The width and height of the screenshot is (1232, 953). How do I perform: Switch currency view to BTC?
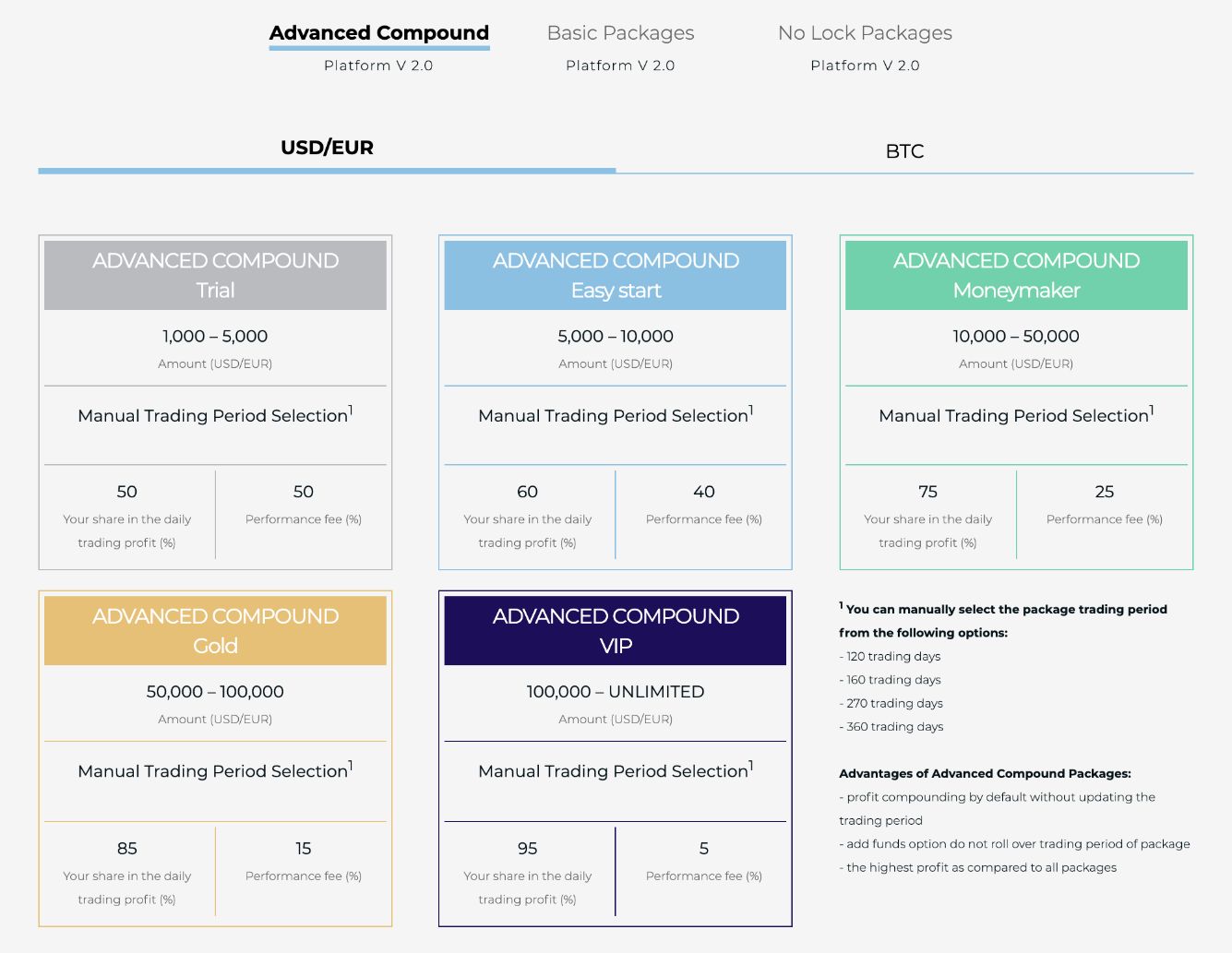tap(904, 151)
